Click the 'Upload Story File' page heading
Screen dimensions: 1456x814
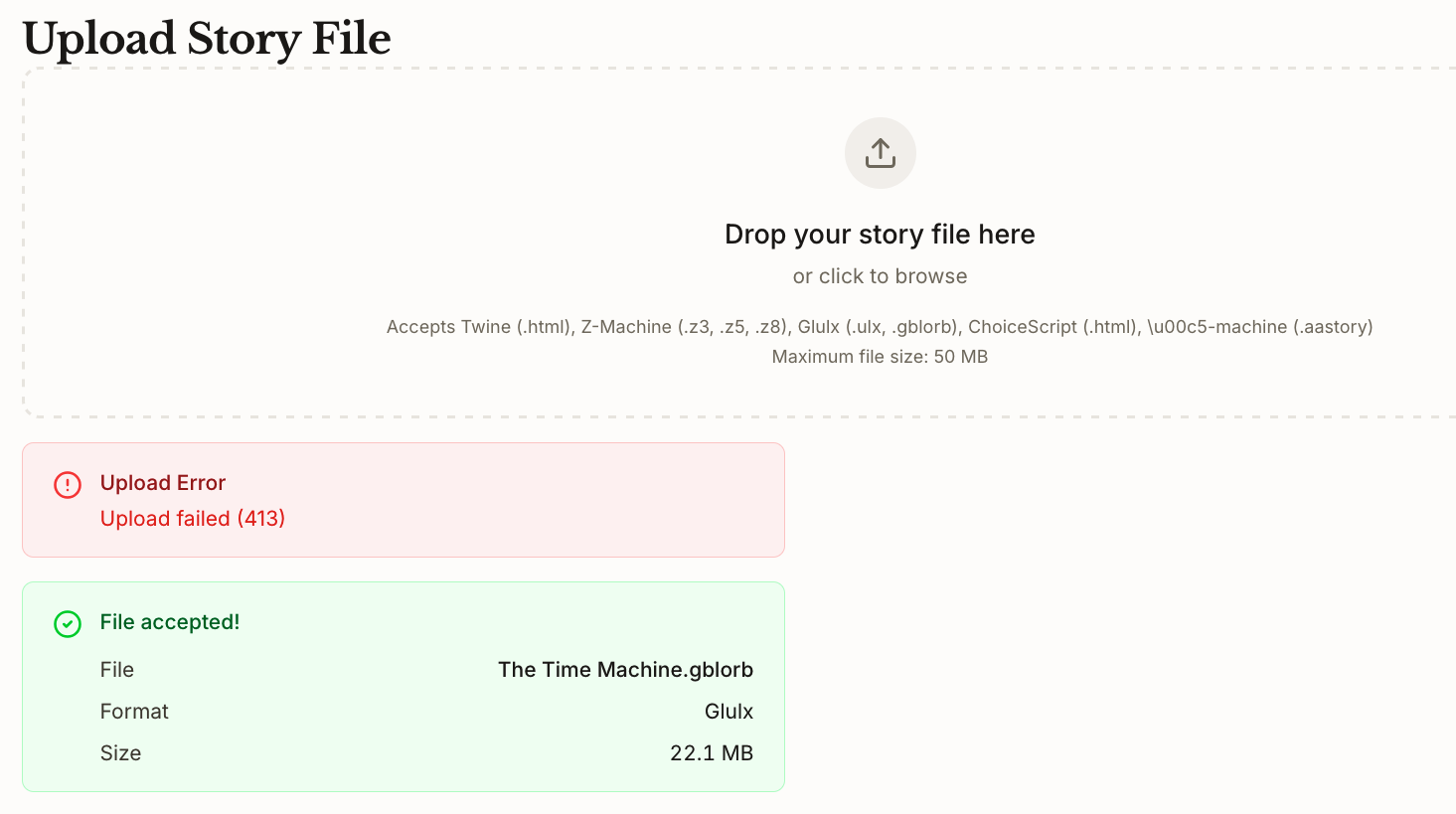click(x=207, y=39)
